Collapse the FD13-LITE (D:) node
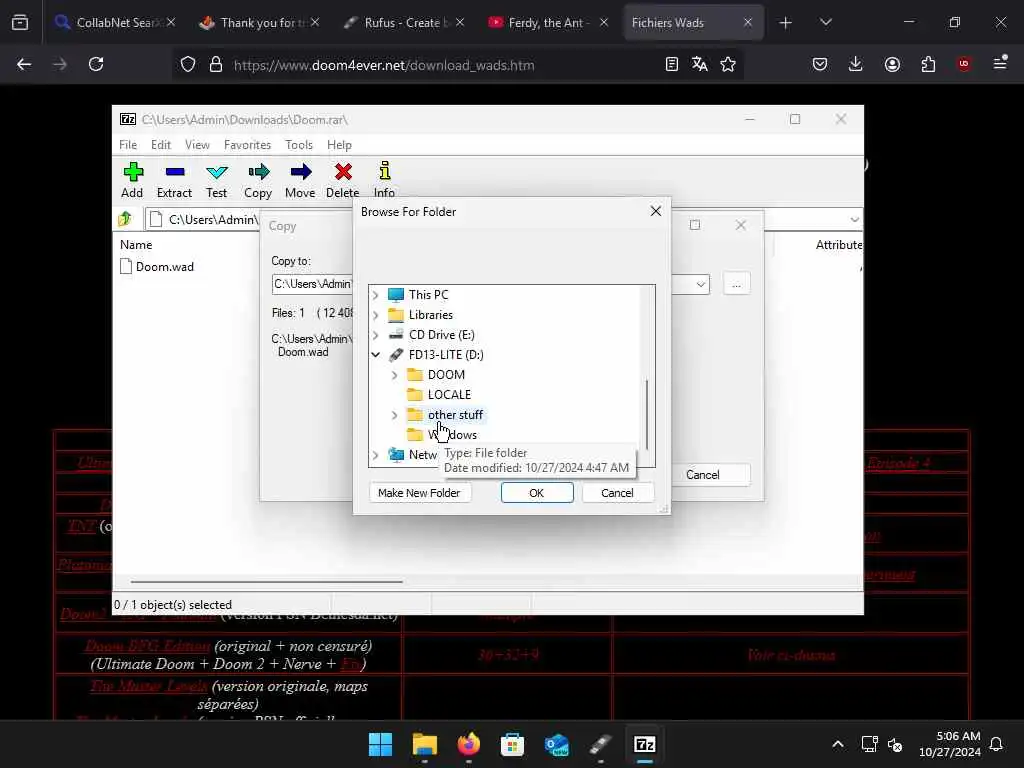This screenshot has width=1024, height=768. click(x=376, y=355)
